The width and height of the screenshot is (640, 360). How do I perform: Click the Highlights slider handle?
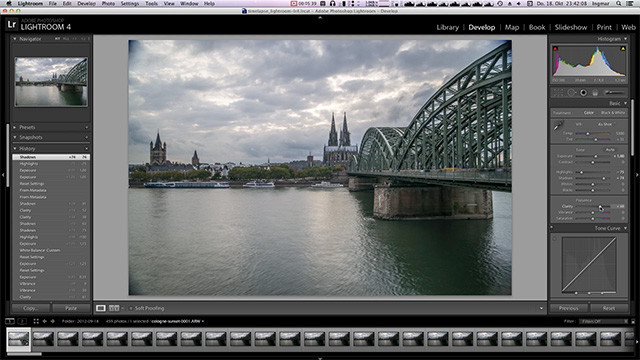581,172
